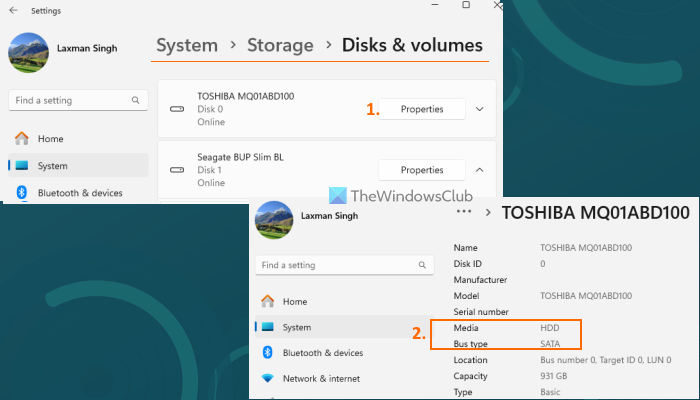Select Bluetooth icon in top window sidebar

click(21, 192)
